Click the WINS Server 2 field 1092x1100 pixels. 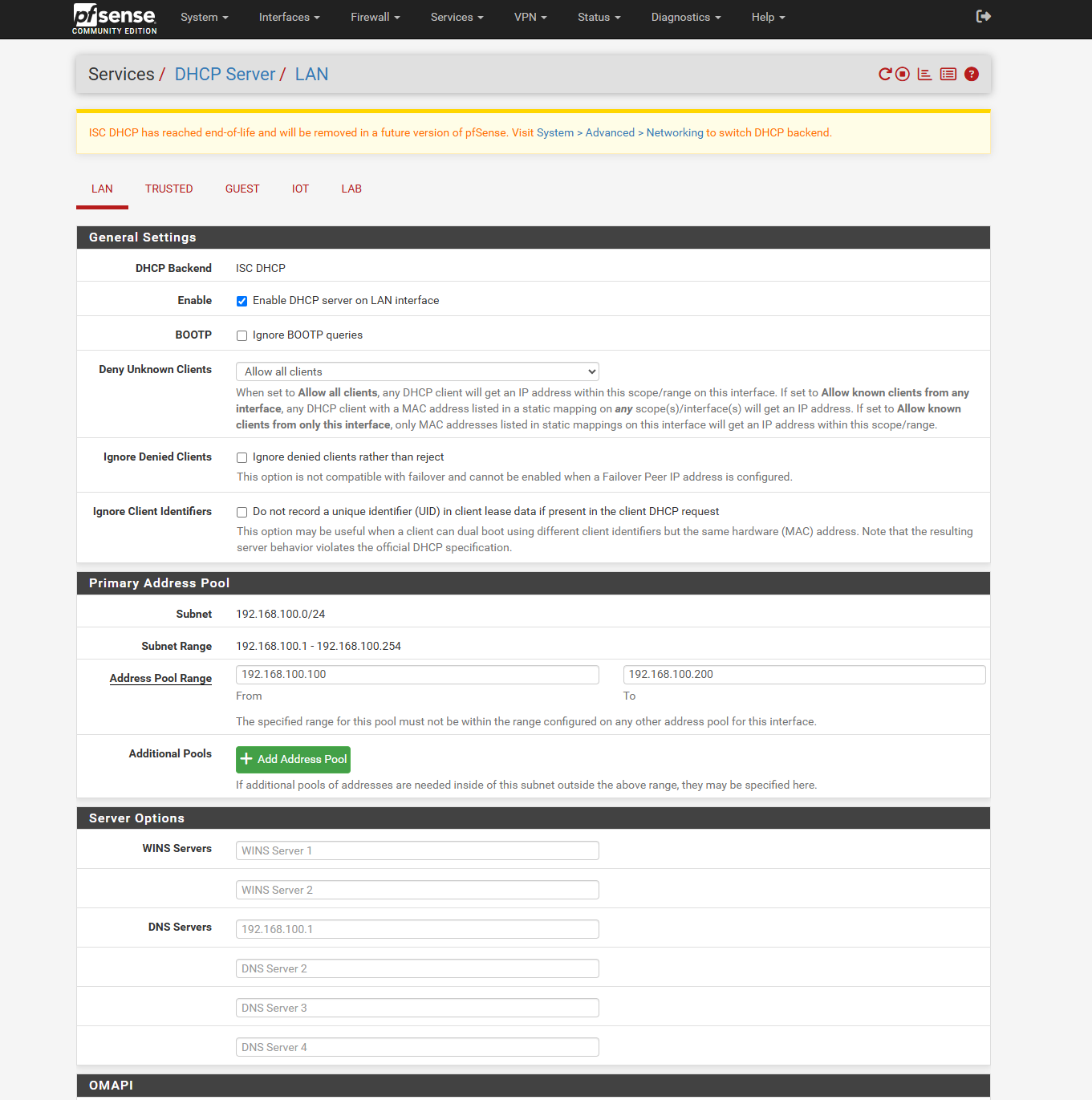point(417,890)
